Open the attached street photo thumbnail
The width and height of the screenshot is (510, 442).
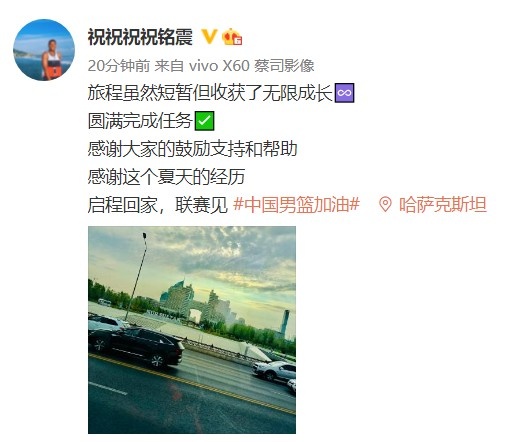point(192,330)
